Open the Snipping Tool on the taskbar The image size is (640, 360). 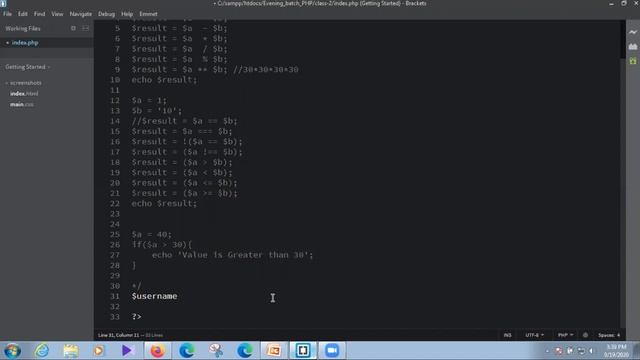coord(216,351)
